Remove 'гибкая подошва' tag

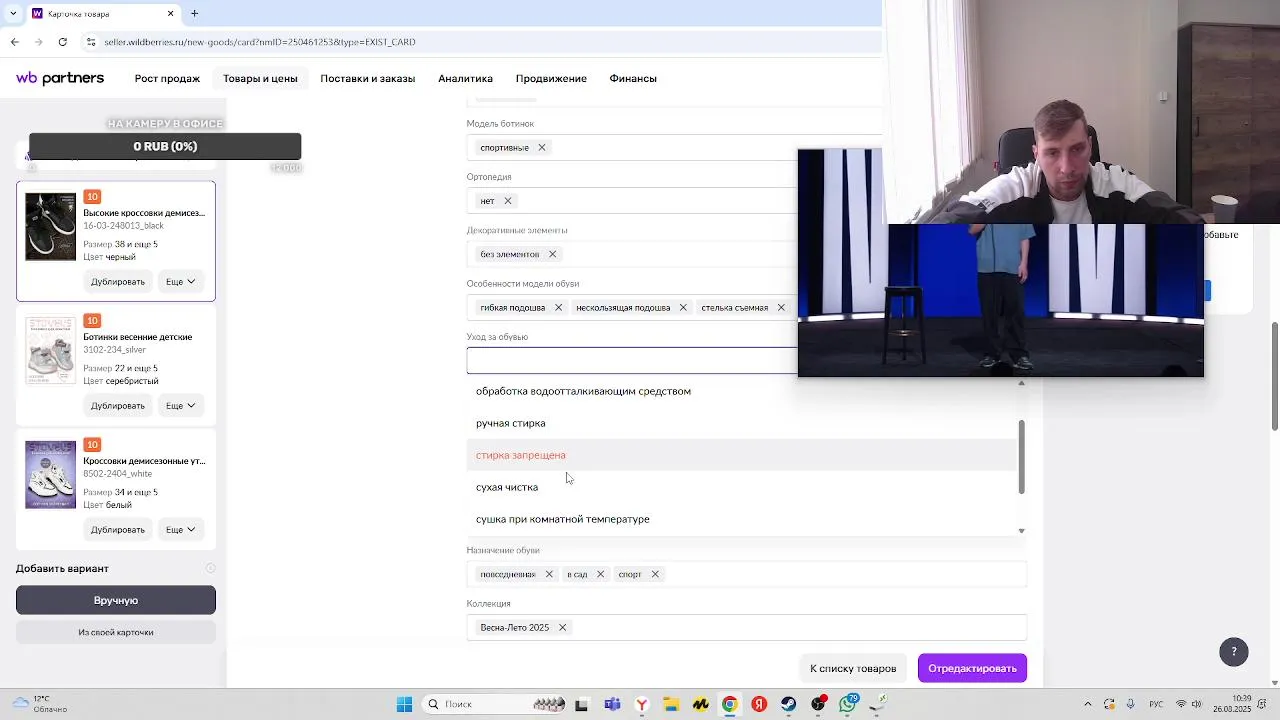(558, 308)
